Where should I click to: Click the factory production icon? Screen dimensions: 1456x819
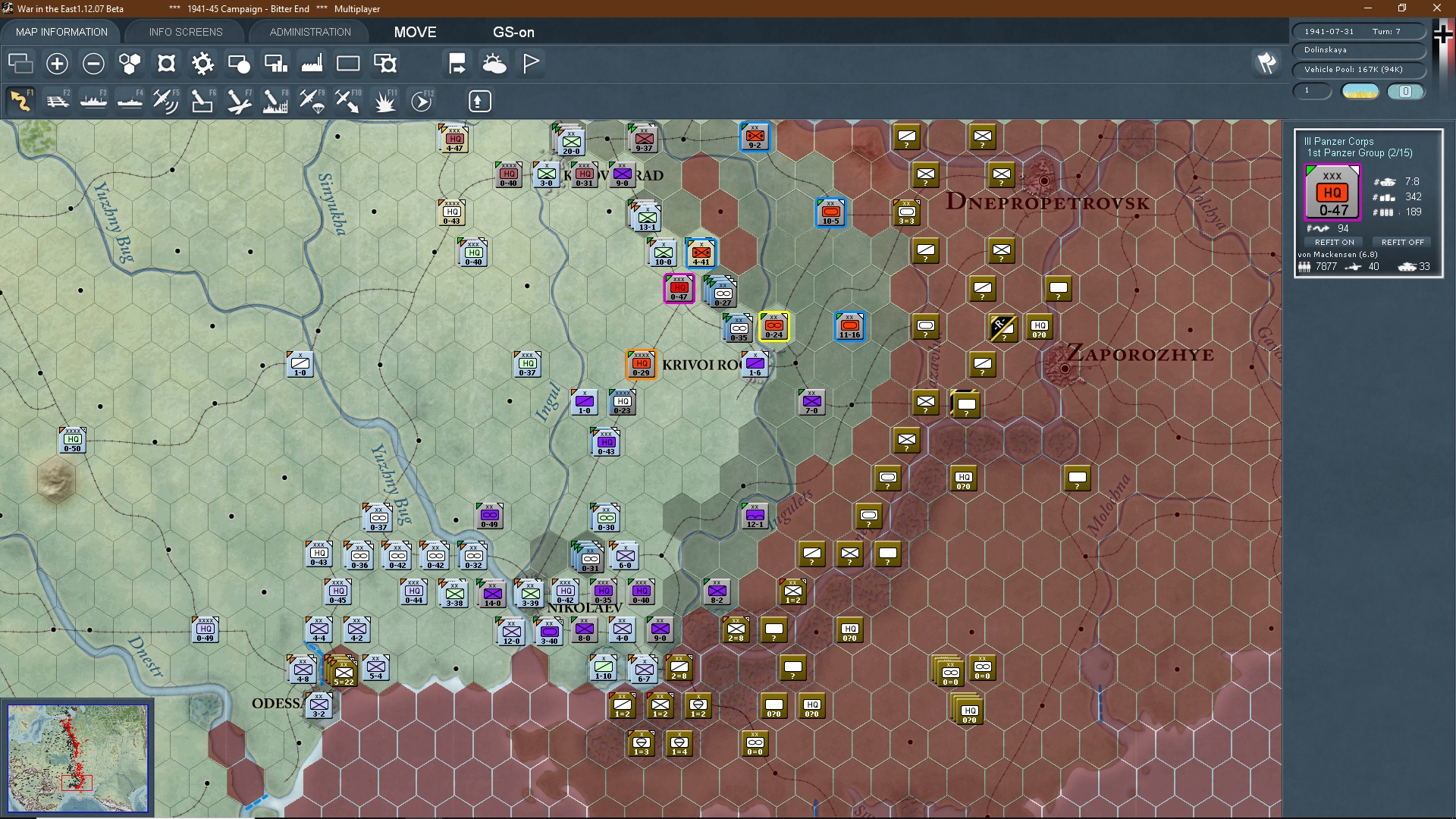coord(312,64)
